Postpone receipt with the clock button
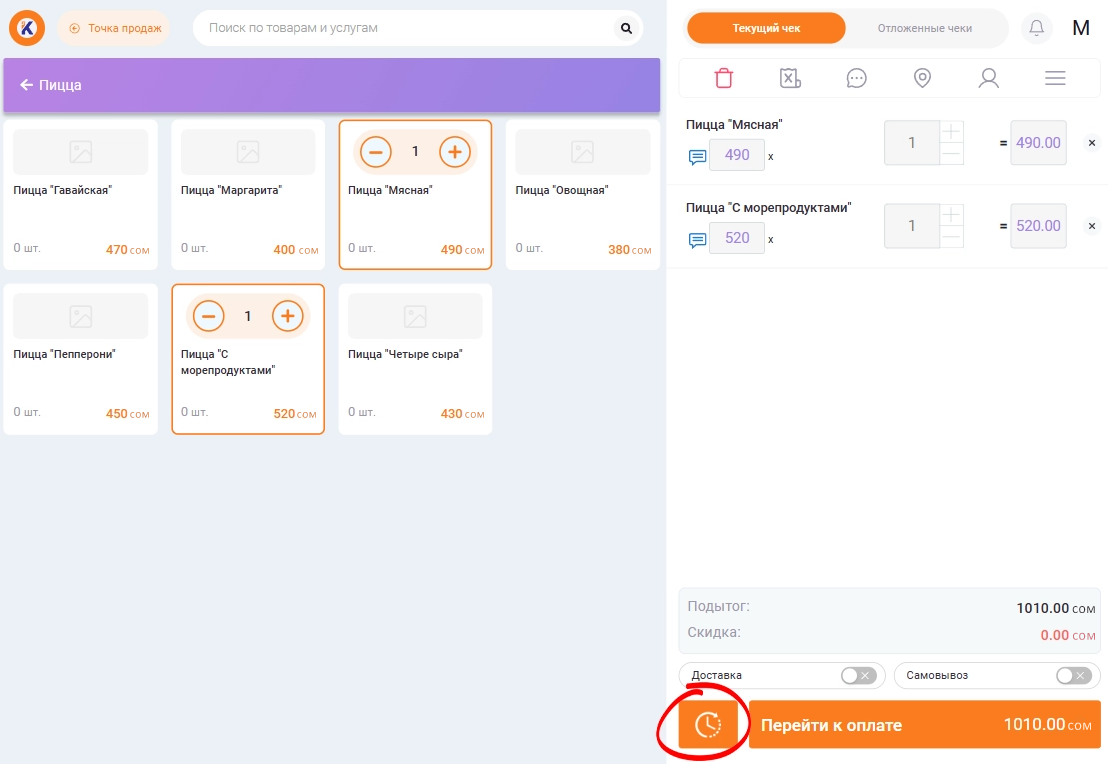This screenshot has height=764, width=1108. tap(708, 724)
